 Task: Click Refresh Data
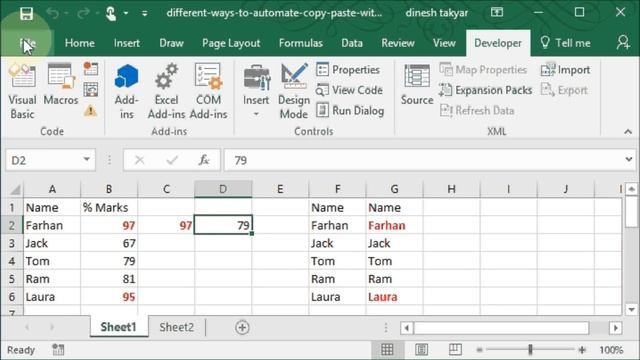(477, 110)
